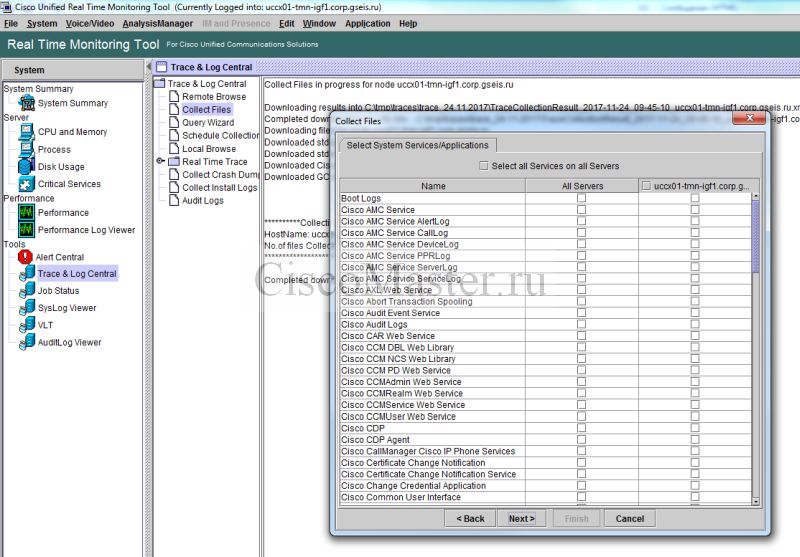Click the Name column header
The height and width of the screenshot is (557, 800).
pos(433,186)
